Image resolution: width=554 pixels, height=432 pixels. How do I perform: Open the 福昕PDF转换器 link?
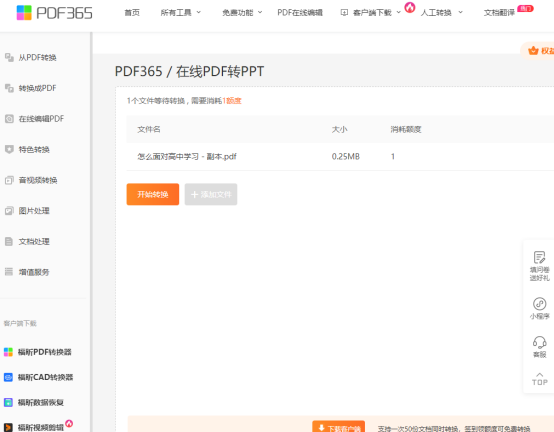coord(45,352)
